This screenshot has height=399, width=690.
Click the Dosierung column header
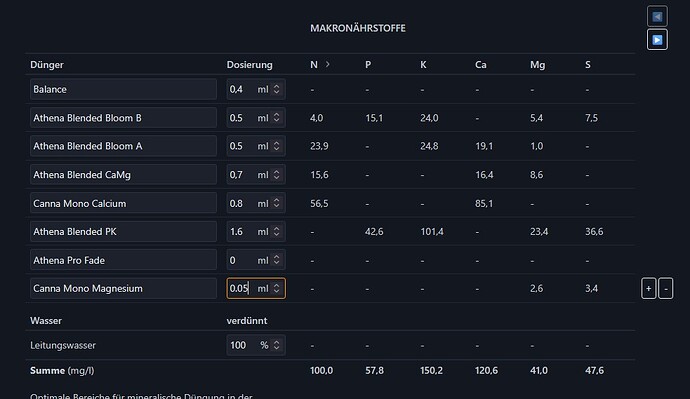(250, 65)
